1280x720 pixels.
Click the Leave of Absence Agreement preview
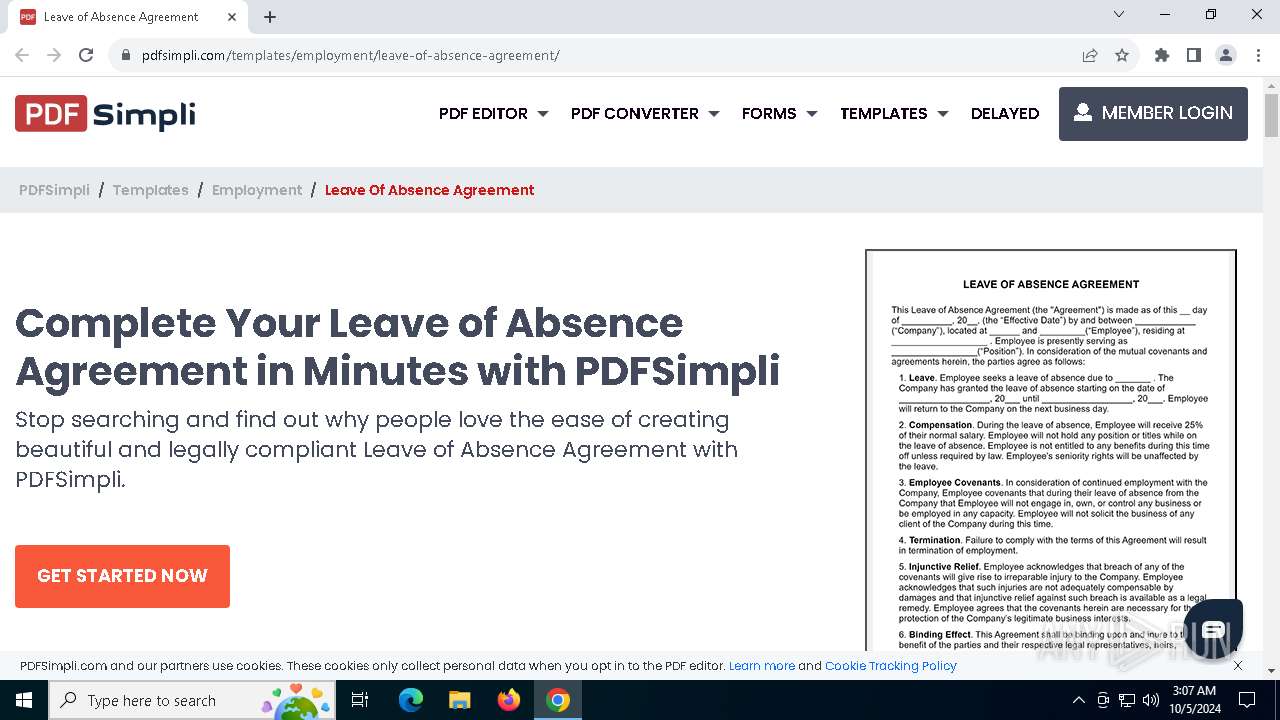(1051, 452)
